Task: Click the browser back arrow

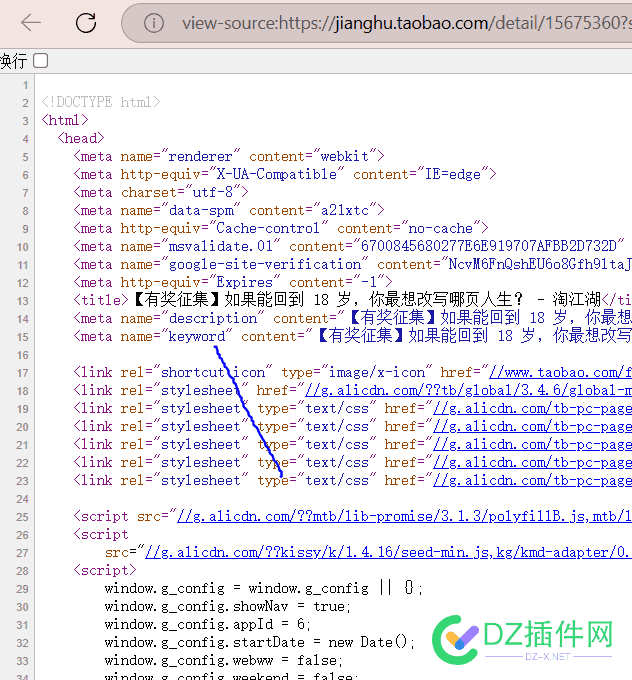Action: tap(31, 23)
